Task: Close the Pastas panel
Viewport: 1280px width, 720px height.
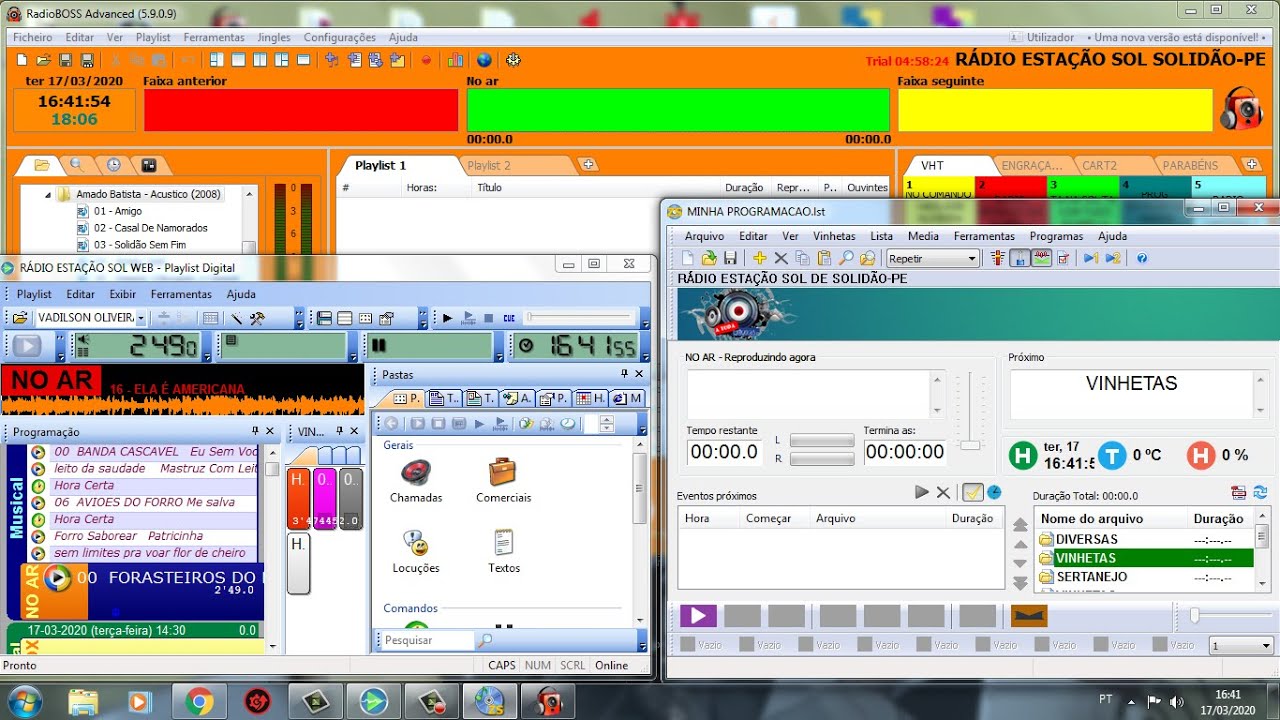Action: pos(640,374)
